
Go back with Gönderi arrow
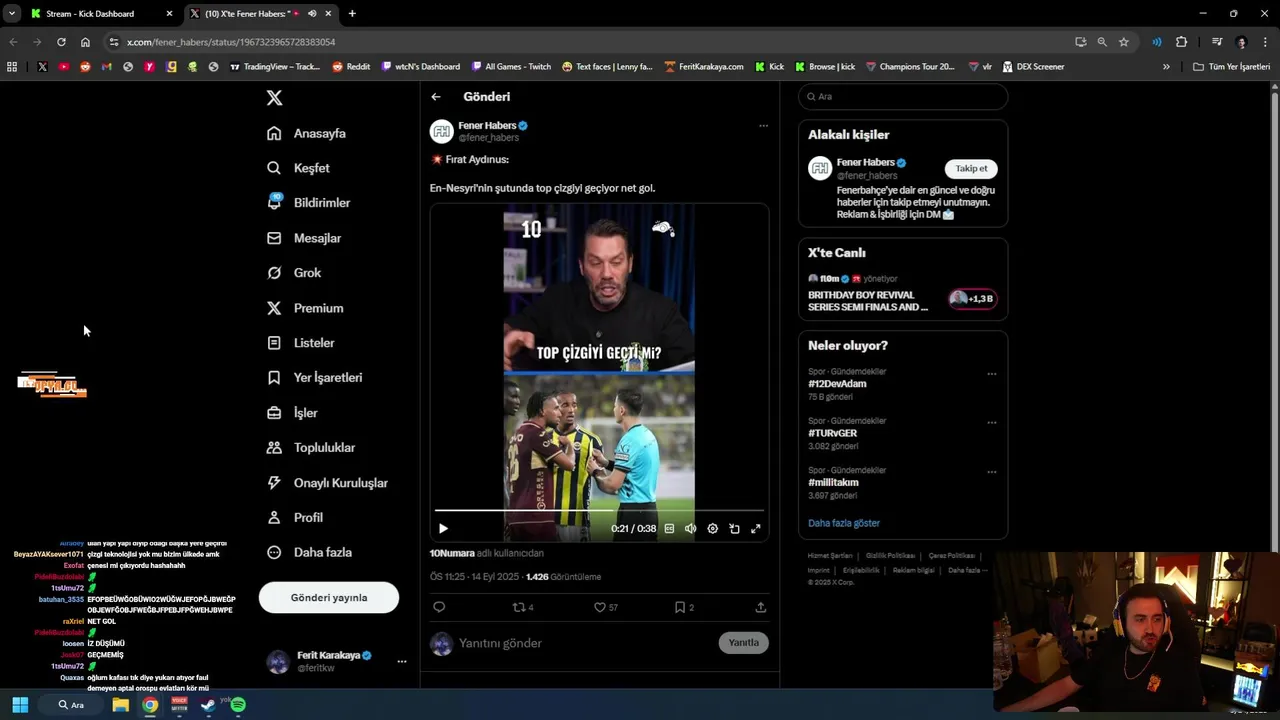click(x=436, y=97)
